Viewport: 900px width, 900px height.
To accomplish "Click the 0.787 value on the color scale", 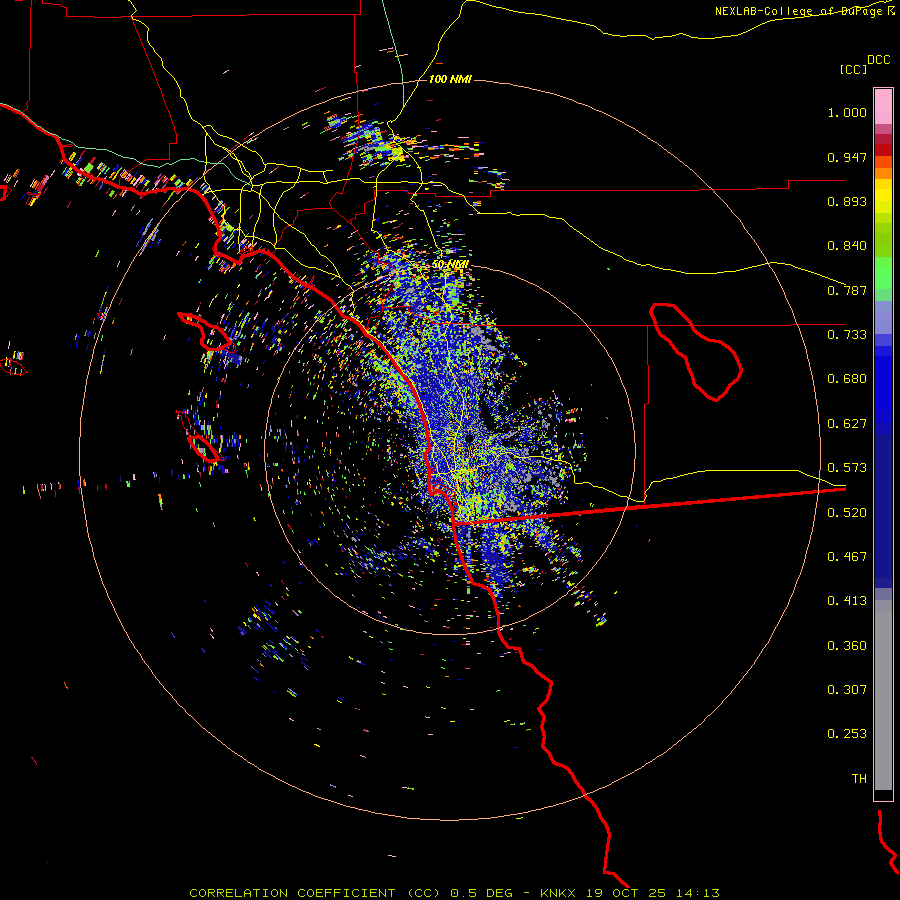I will [x=847, y=290].
